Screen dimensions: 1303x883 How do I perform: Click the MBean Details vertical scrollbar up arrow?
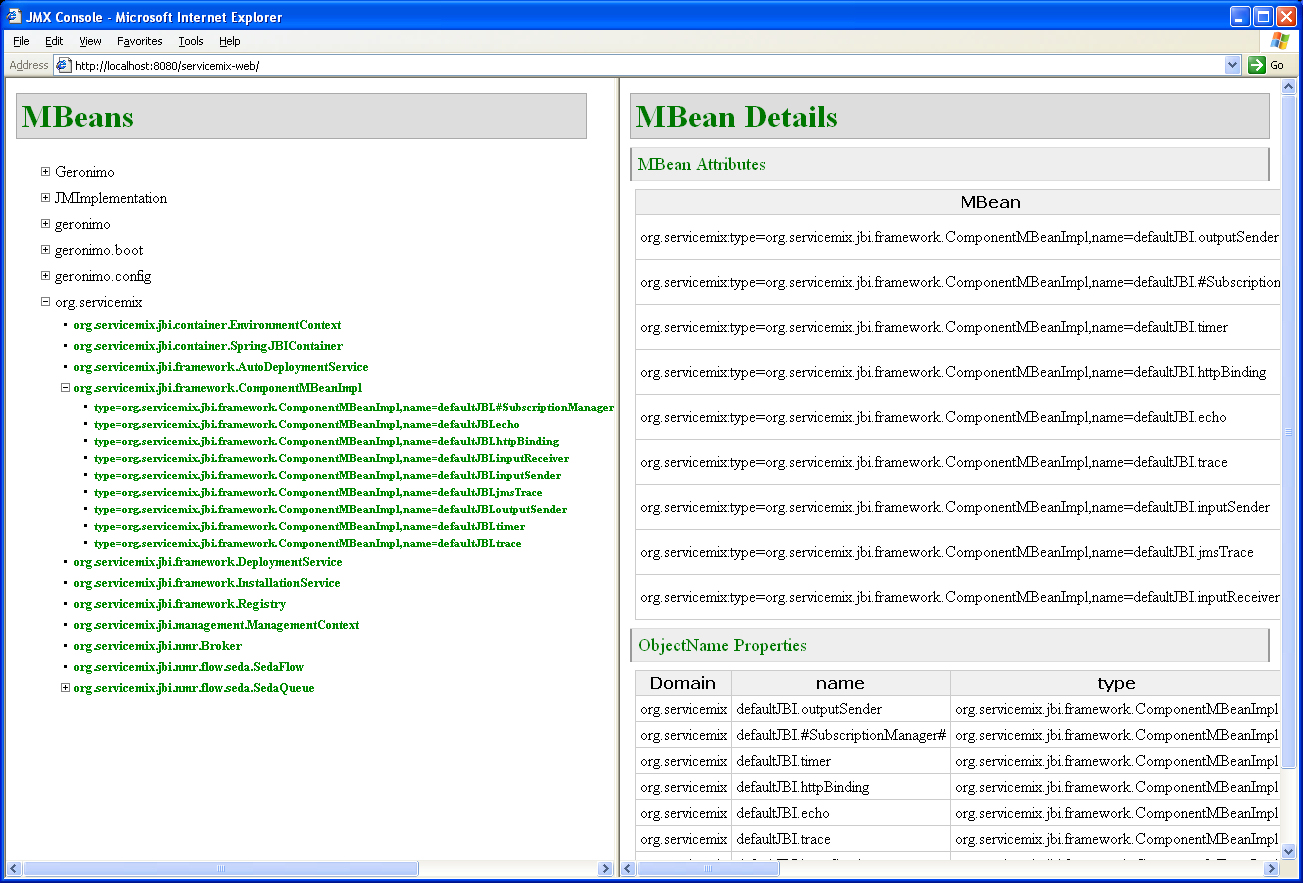tap(1290, 86)
